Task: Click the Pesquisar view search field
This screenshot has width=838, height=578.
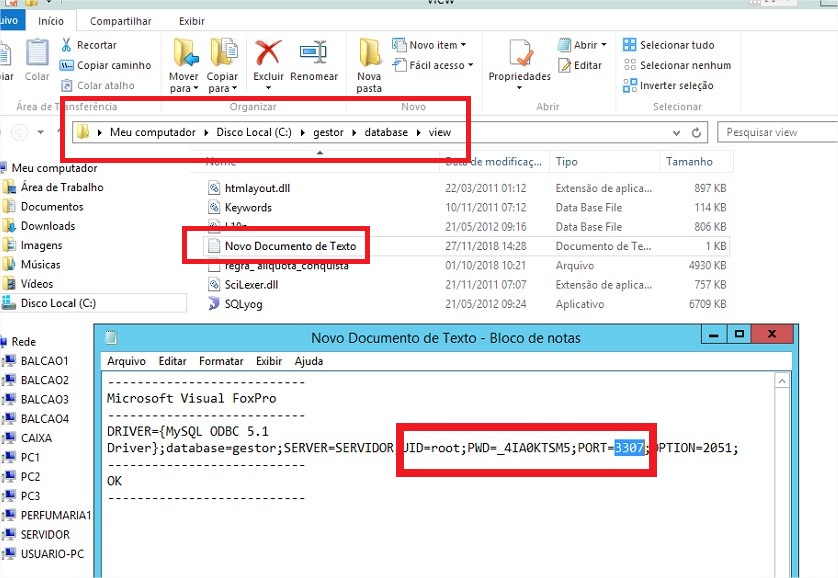Action: (770, 132)
